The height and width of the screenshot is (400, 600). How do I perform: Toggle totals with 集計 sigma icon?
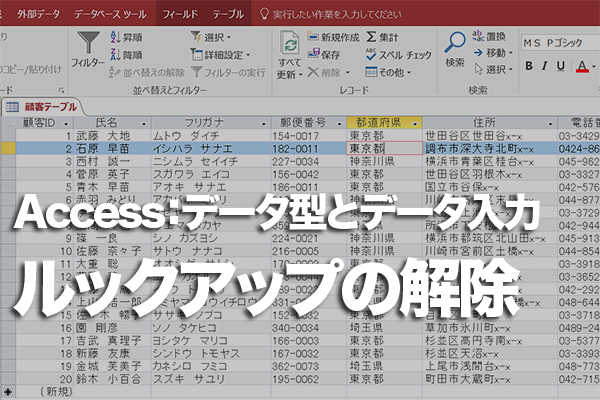pos(382,37)
